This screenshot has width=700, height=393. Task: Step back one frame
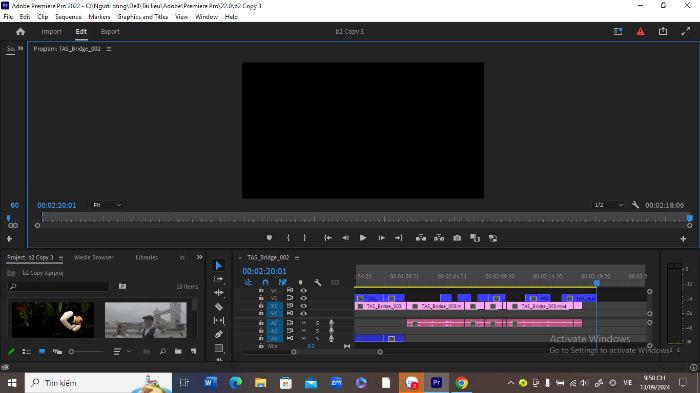click(346, 238)
